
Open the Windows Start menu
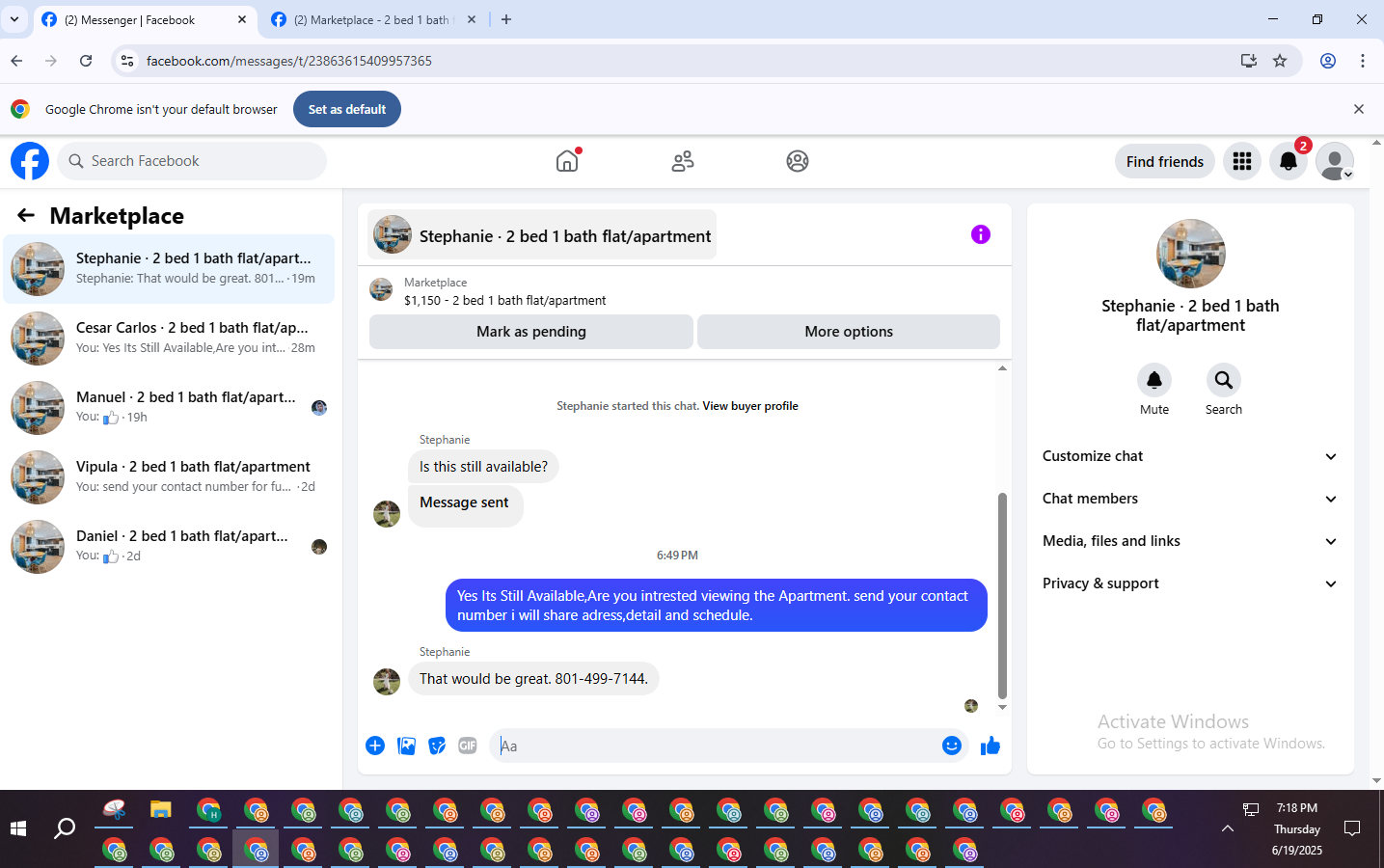[17, 828]
